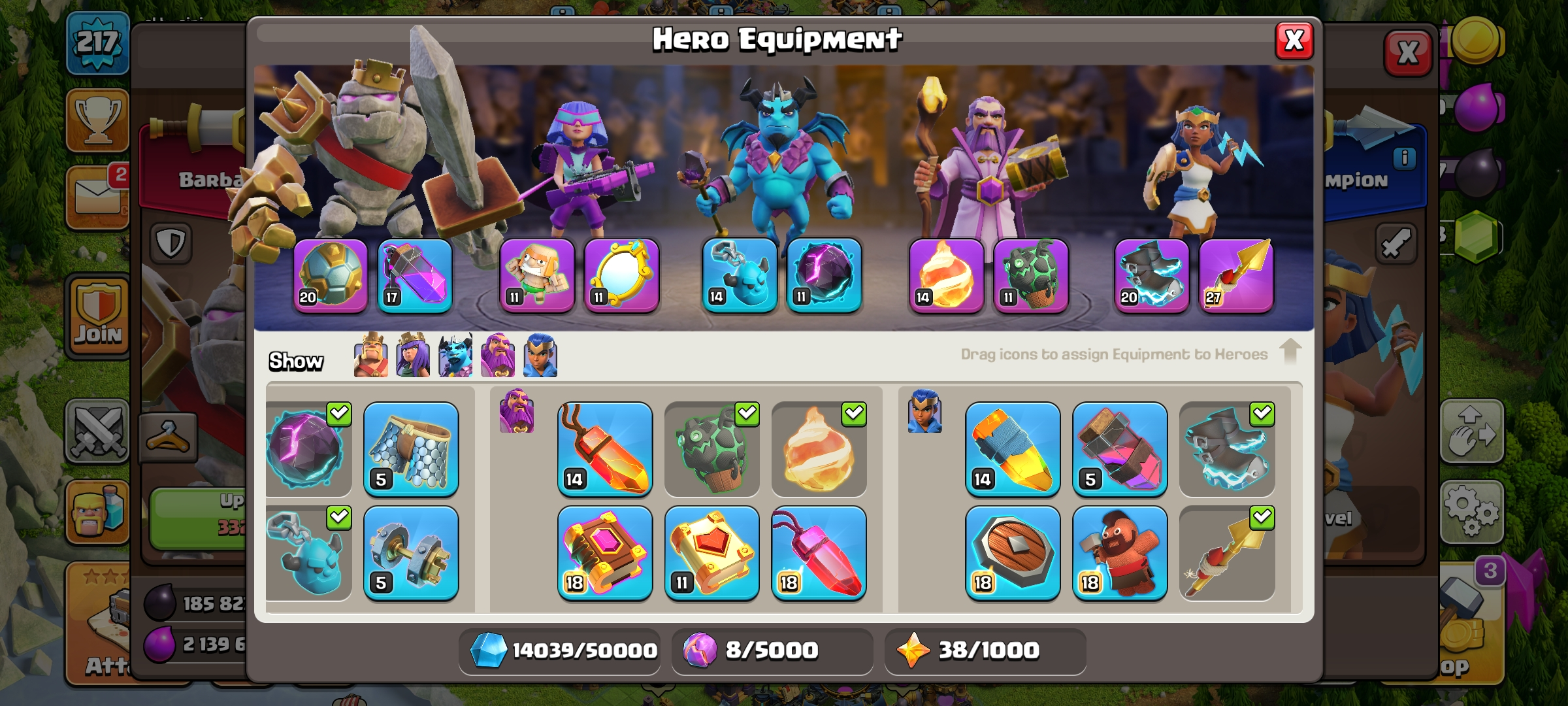Toggle equipped Rocket Spear in inventory
1568x706 pixels.
1227,553
